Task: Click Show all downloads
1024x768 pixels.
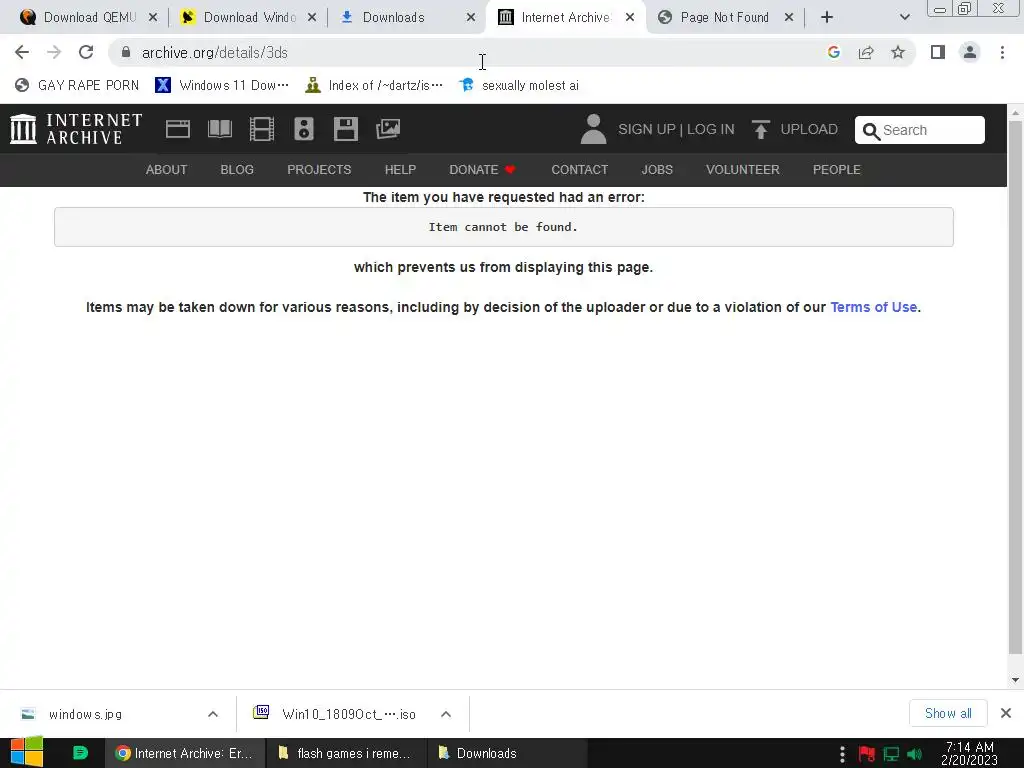Action: click(948, 713)
